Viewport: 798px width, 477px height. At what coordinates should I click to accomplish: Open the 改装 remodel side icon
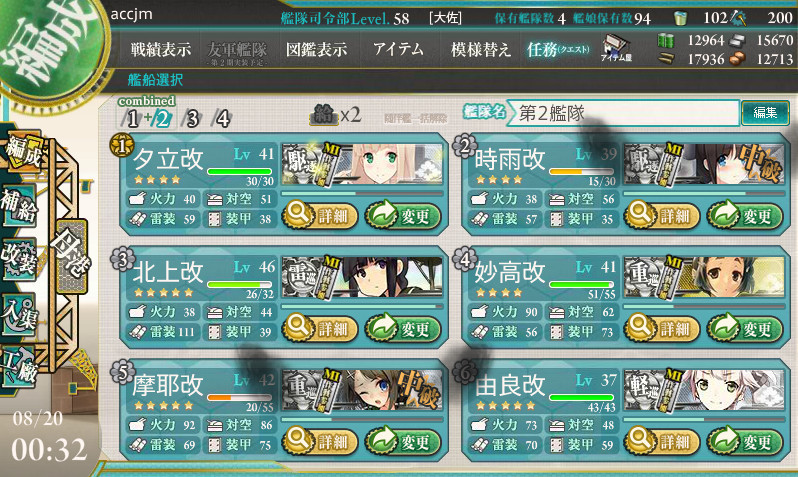(19, 259)
